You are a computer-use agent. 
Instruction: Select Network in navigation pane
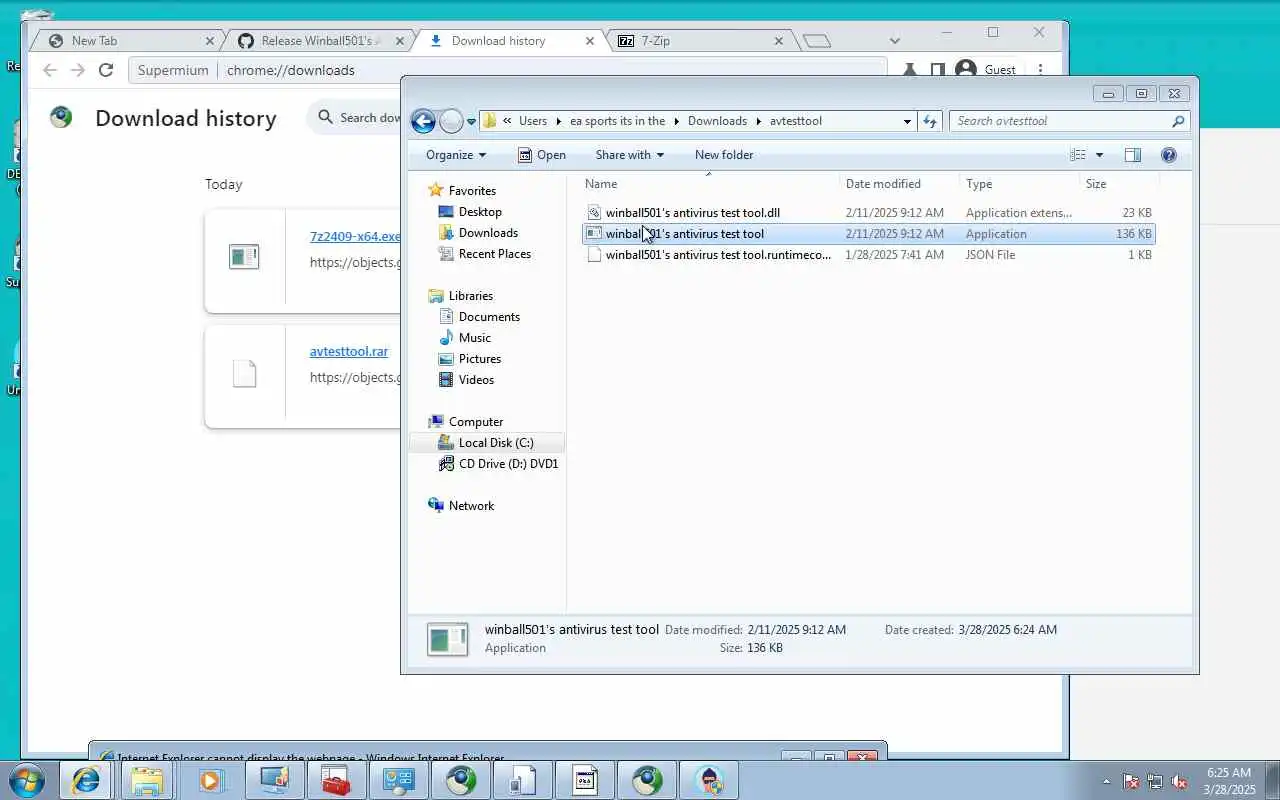[x=471, y=506]
